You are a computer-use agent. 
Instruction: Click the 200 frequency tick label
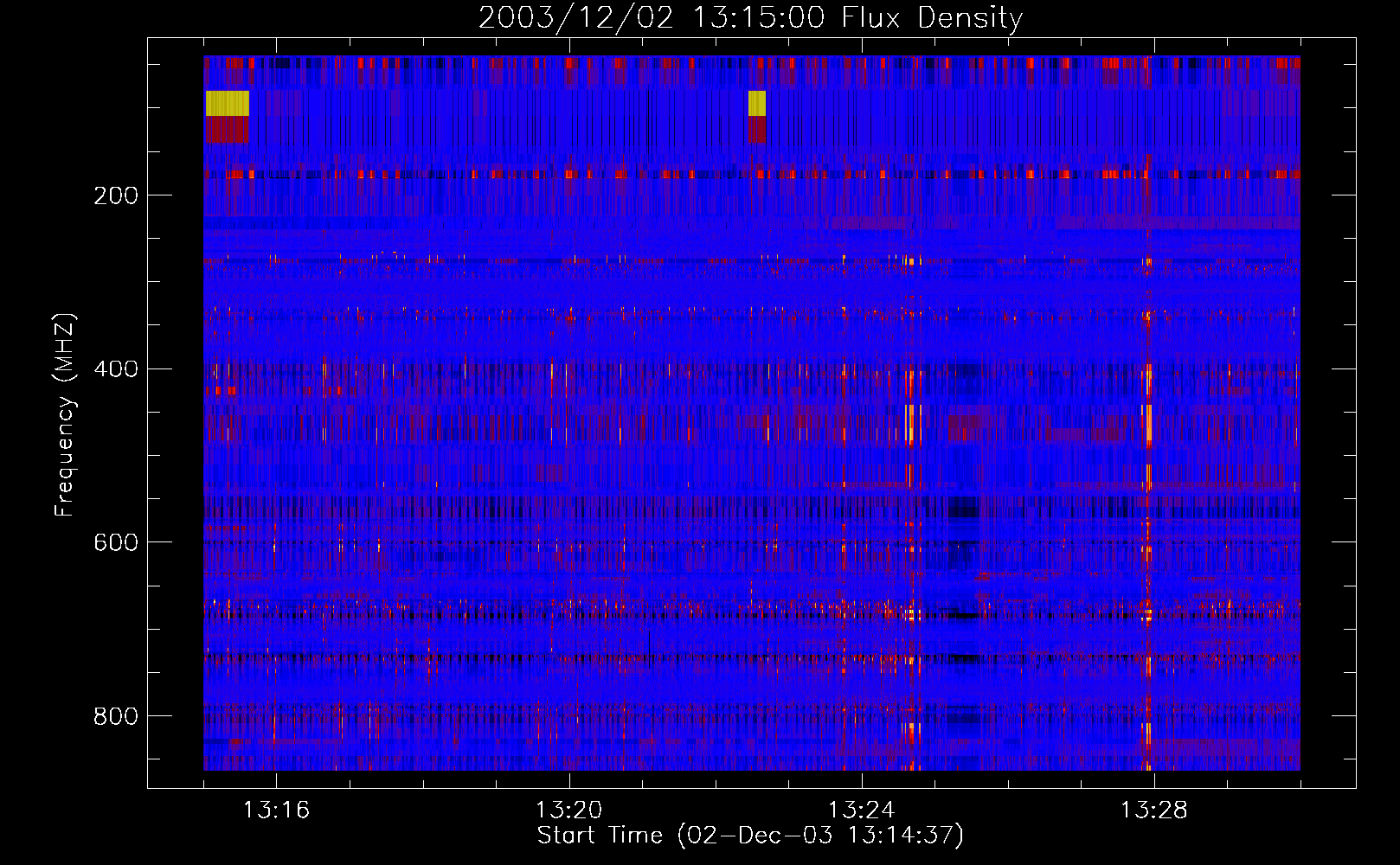pyautogui.click(x=116, y=195)
